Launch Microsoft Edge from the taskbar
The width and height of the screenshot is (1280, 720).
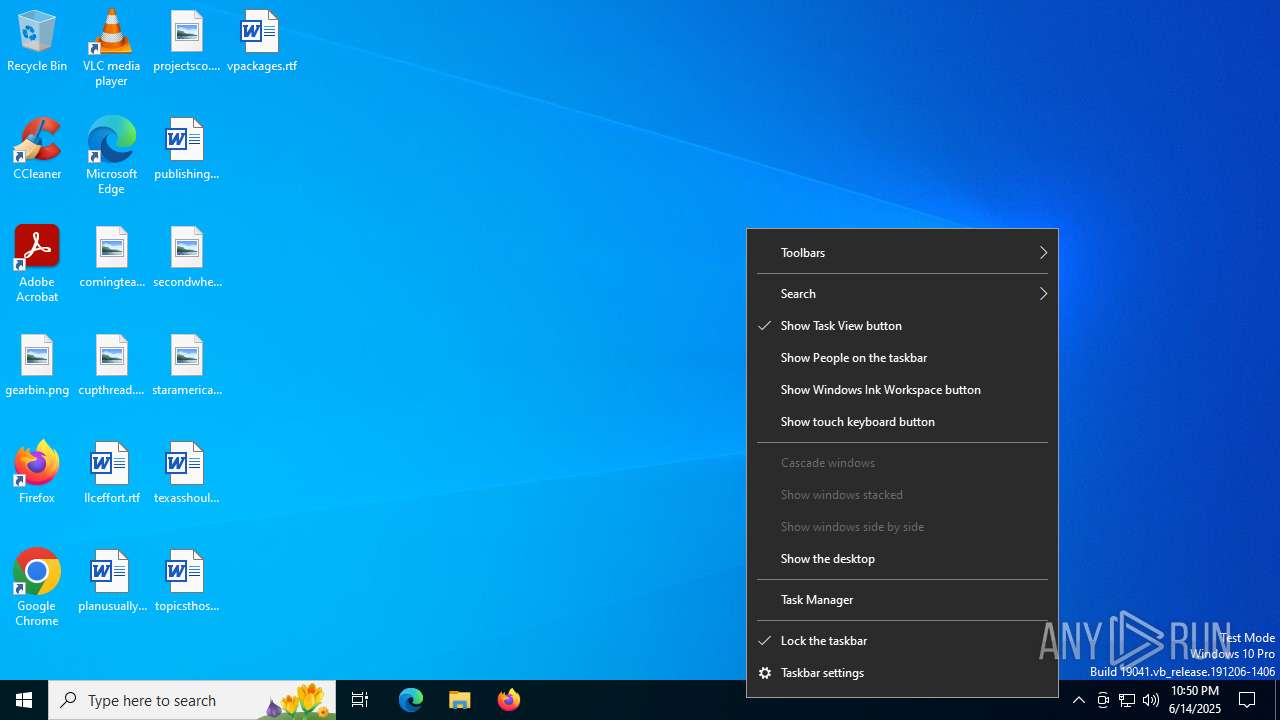411,700
